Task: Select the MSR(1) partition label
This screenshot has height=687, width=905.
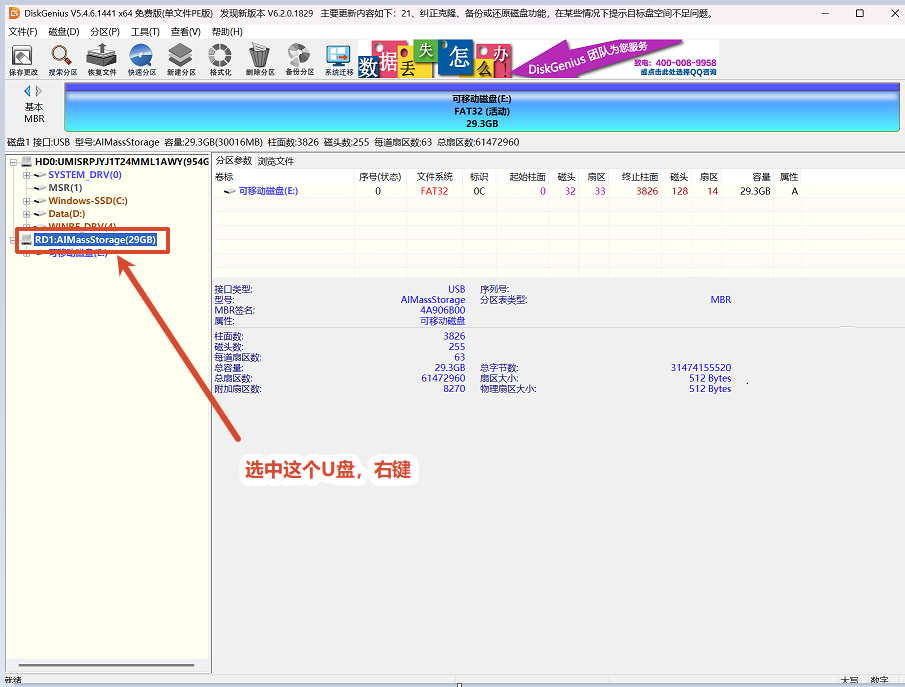Action: [65, 188]
